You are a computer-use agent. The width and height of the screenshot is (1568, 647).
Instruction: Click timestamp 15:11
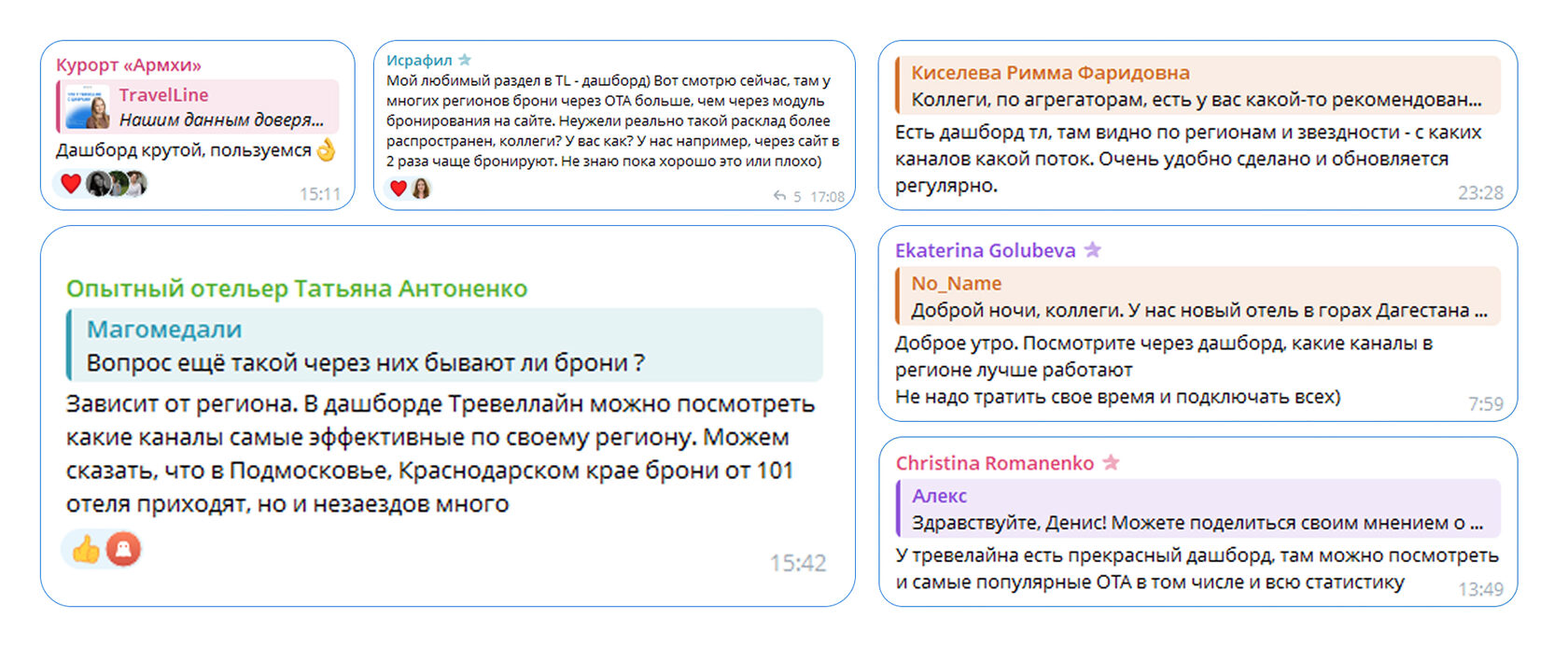click(320, 194)
